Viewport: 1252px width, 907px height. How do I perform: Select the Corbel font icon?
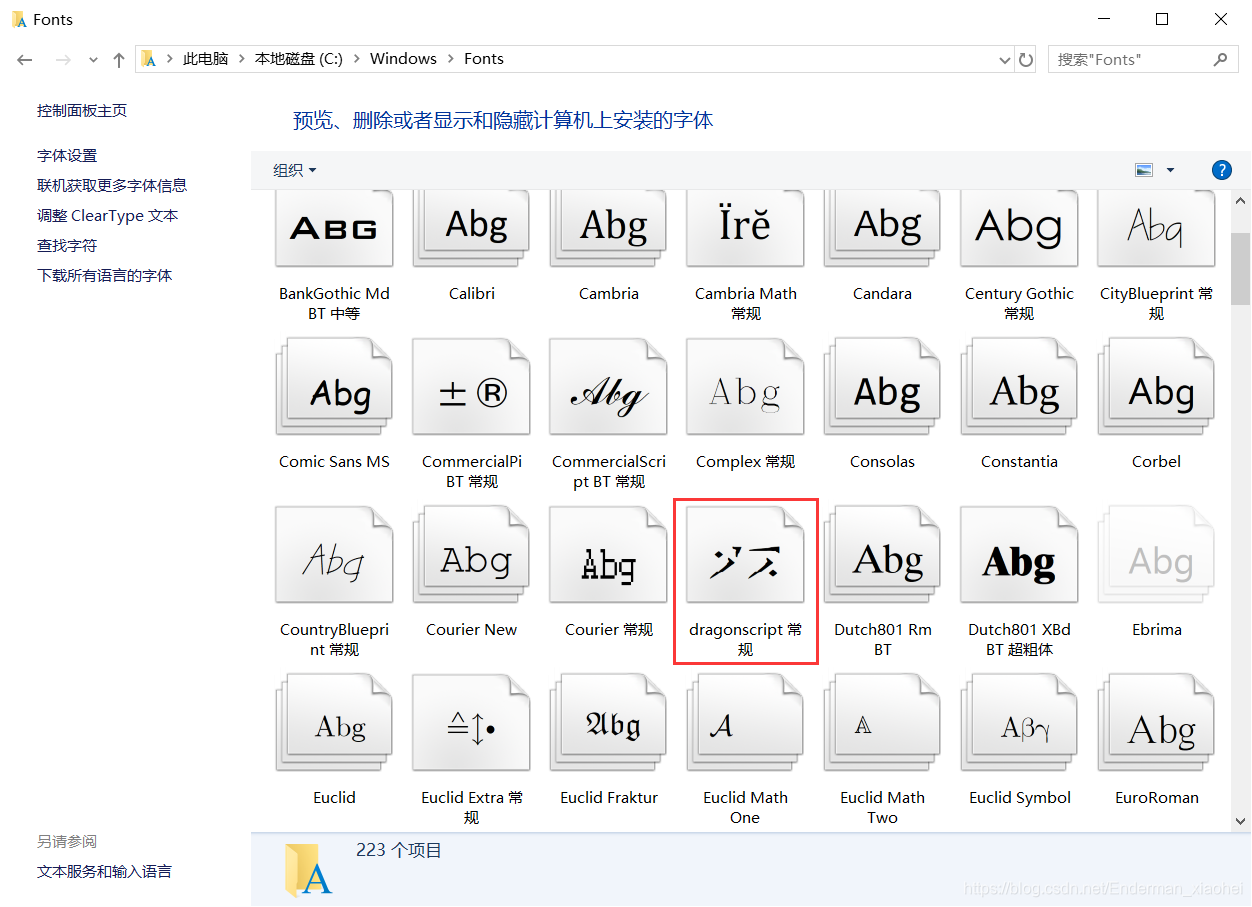(x=1156, y=387)
